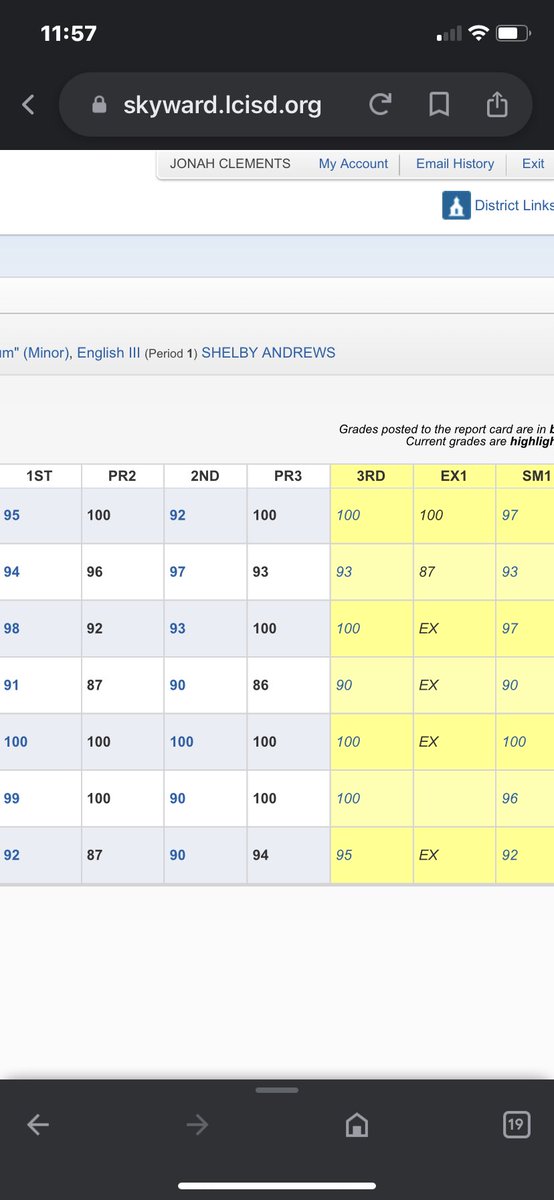Image resolution: width=554 pixels, height=1200 pixels.
Task: Open the 1ST grade 91
Action: click(x=12, y=685)
